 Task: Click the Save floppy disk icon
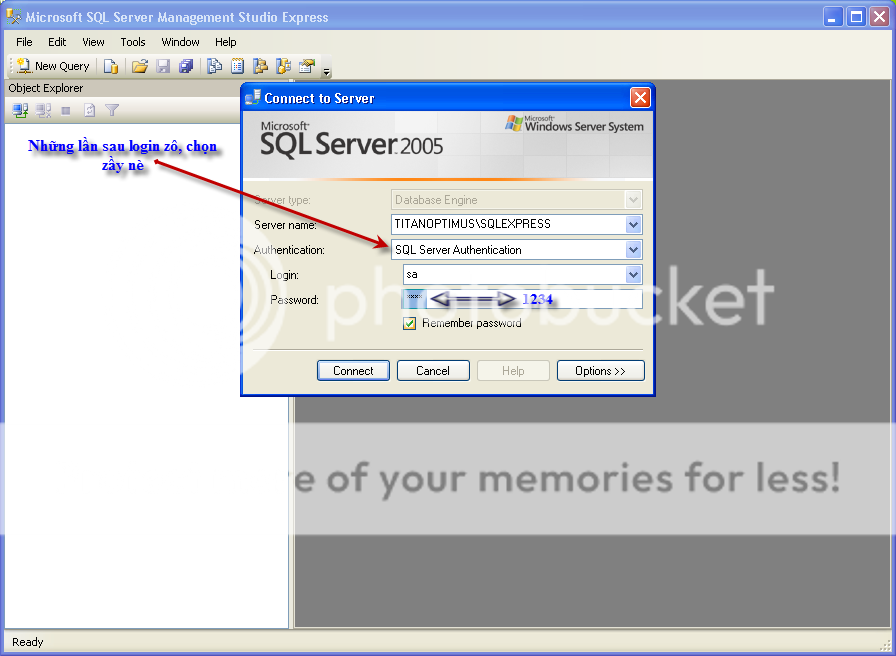pos(163,66)
